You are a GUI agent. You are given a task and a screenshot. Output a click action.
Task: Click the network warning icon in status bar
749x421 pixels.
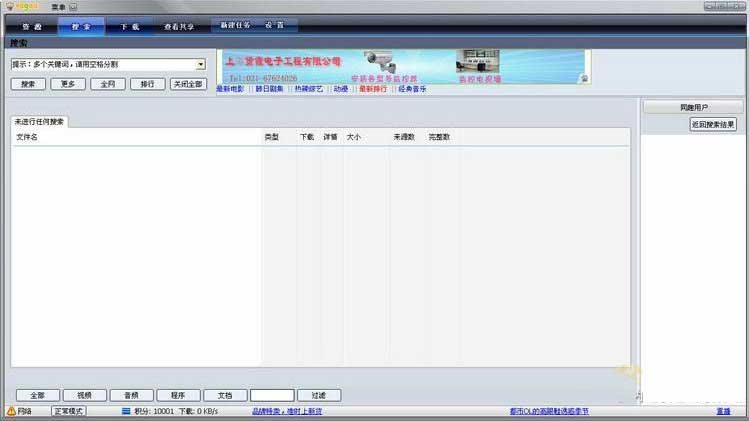click(11, 411)
